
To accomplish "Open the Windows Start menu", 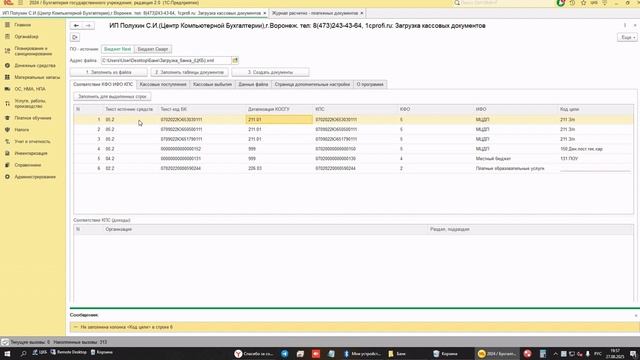I will [x=7, y=353].
